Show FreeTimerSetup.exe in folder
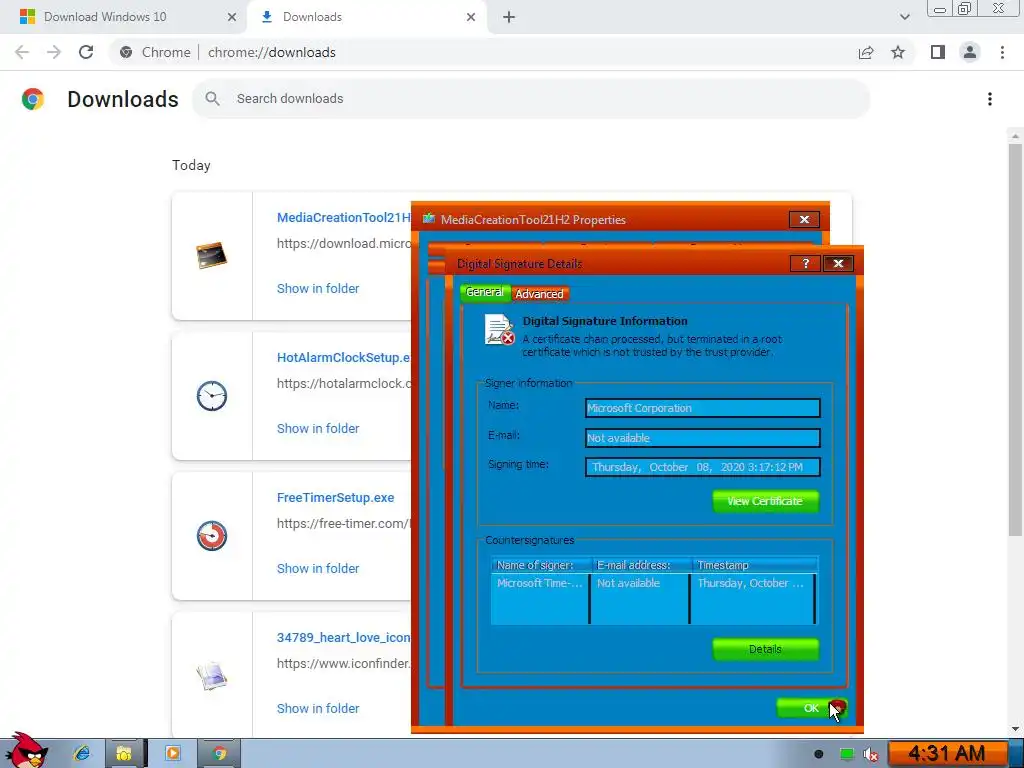 pyautogui.click(x=318, y=569)
